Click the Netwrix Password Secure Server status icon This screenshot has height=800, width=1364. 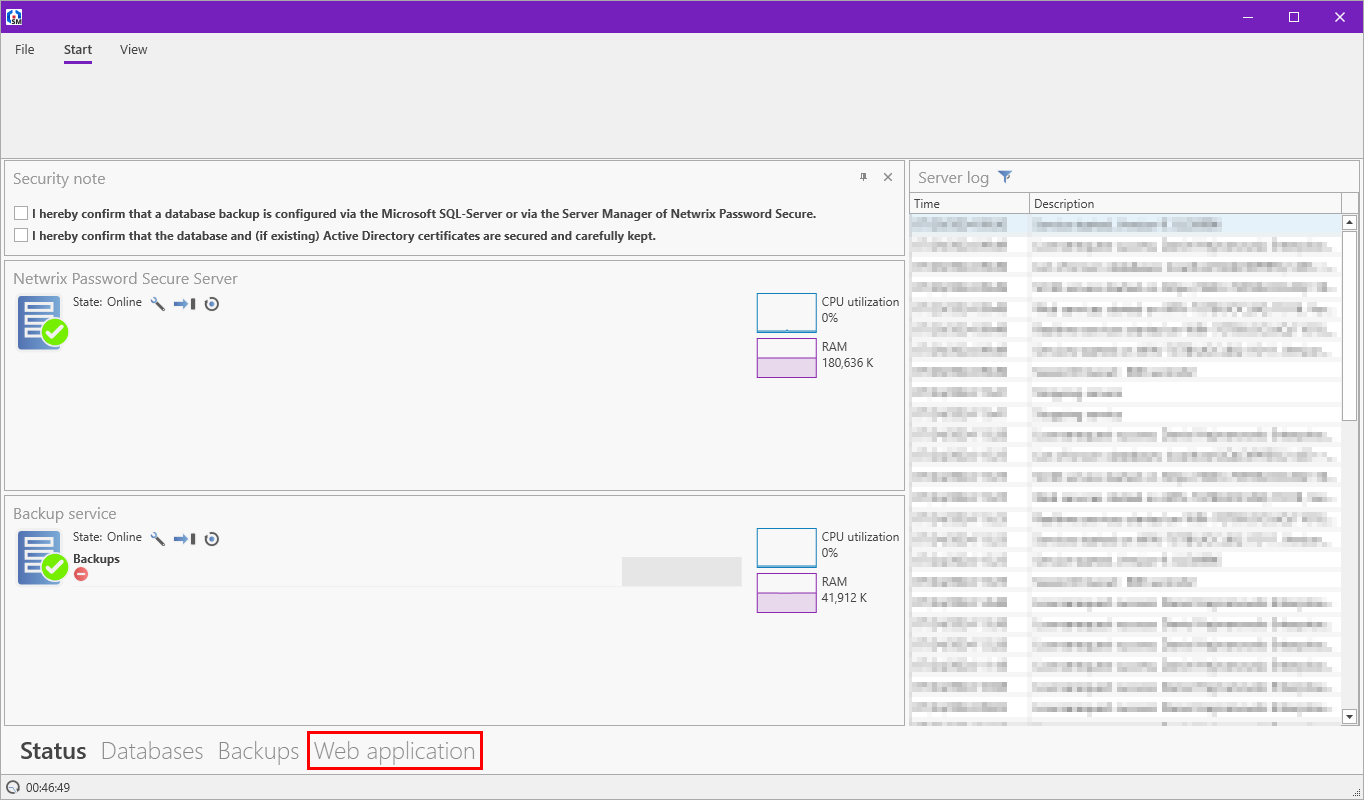[42, 322]
